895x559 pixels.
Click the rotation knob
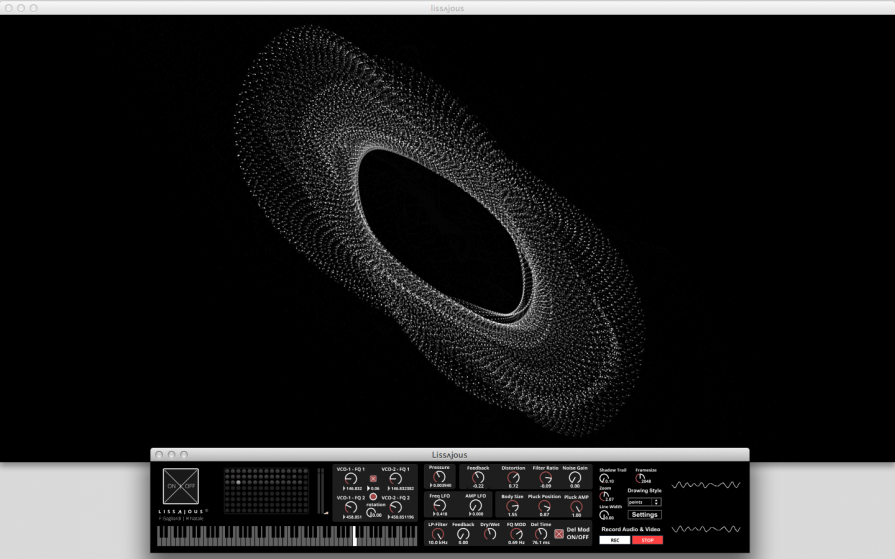(372, 512)
